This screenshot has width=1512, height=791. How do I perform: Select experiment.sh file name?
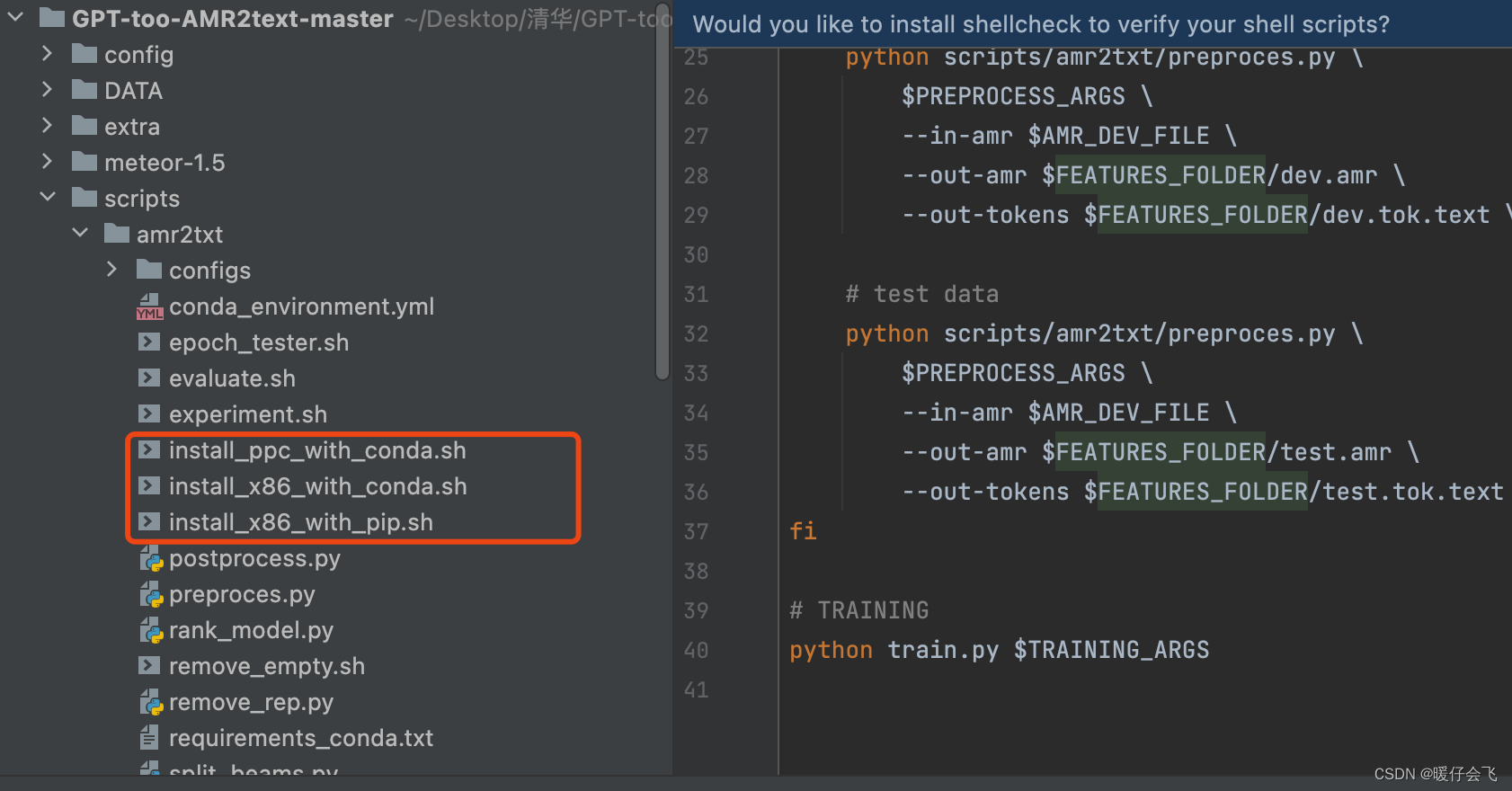(x=248, y=414)
